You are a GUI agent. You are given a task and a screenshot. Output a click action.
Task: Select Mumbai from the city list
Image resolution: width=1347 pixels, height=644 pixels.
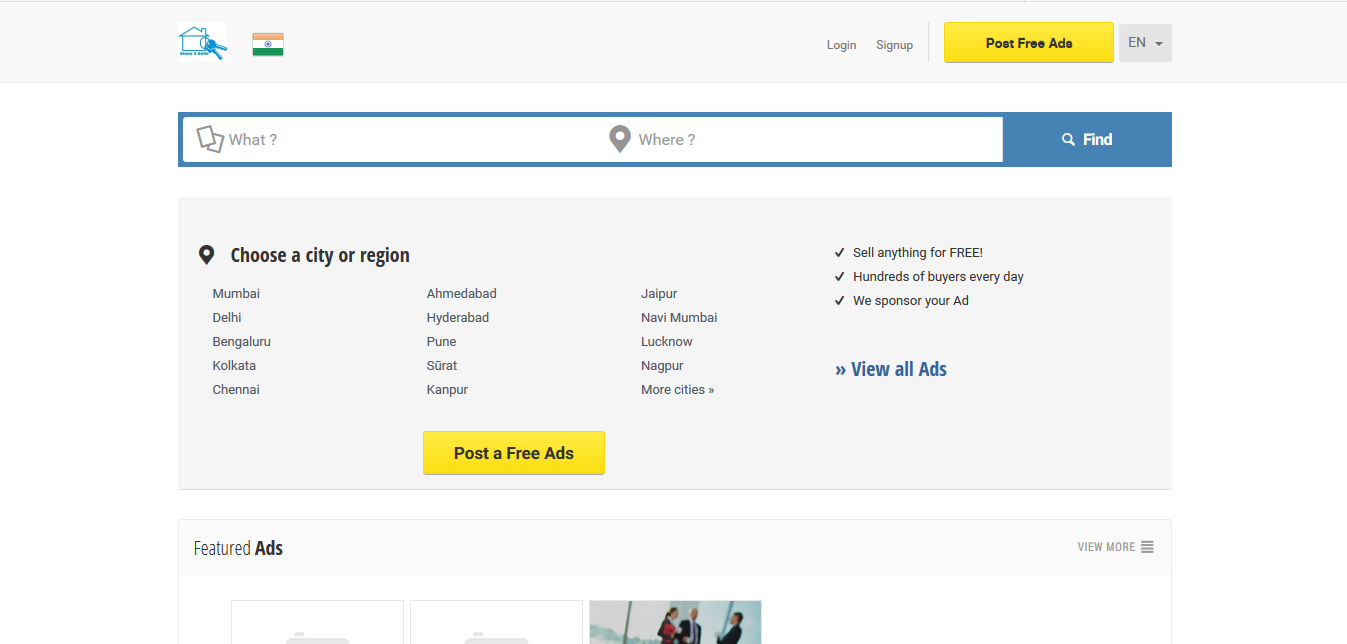[236, 293]
